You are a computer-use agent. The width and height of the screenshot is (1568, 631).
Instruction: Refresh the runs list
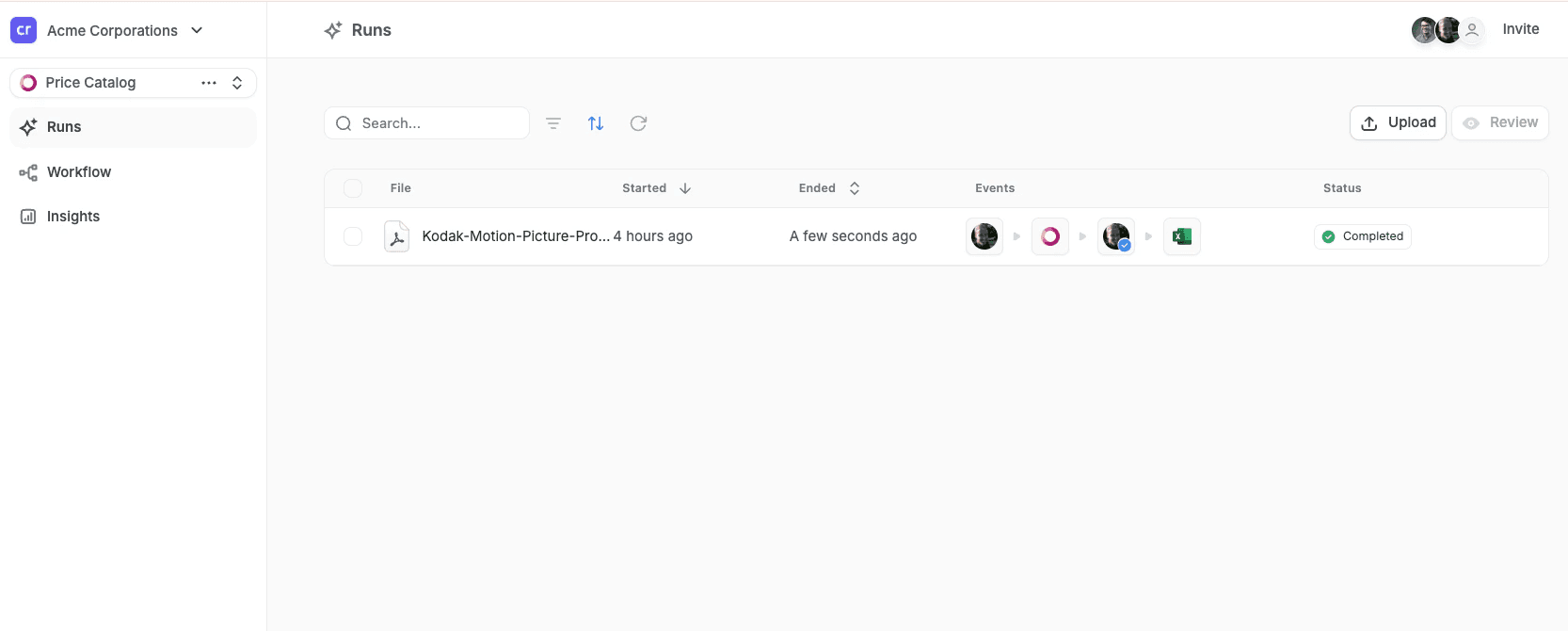[x=638, y=123]
